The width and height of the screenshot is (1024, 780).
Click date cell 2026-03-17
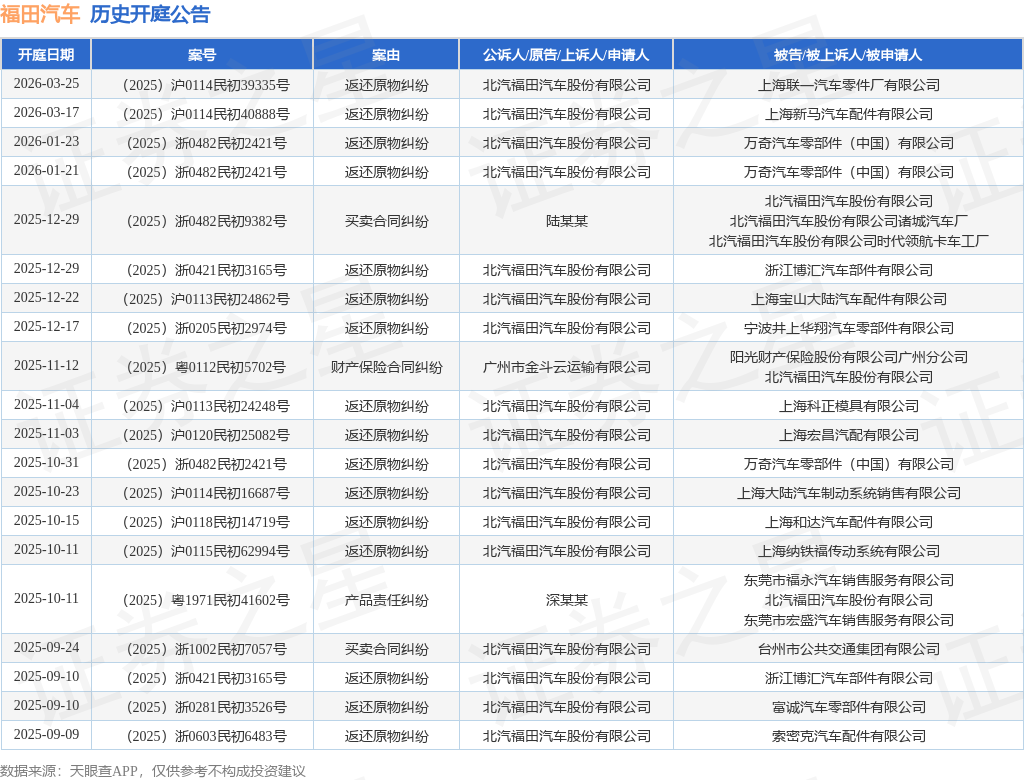pyautogui.click(x=46, y=112)
